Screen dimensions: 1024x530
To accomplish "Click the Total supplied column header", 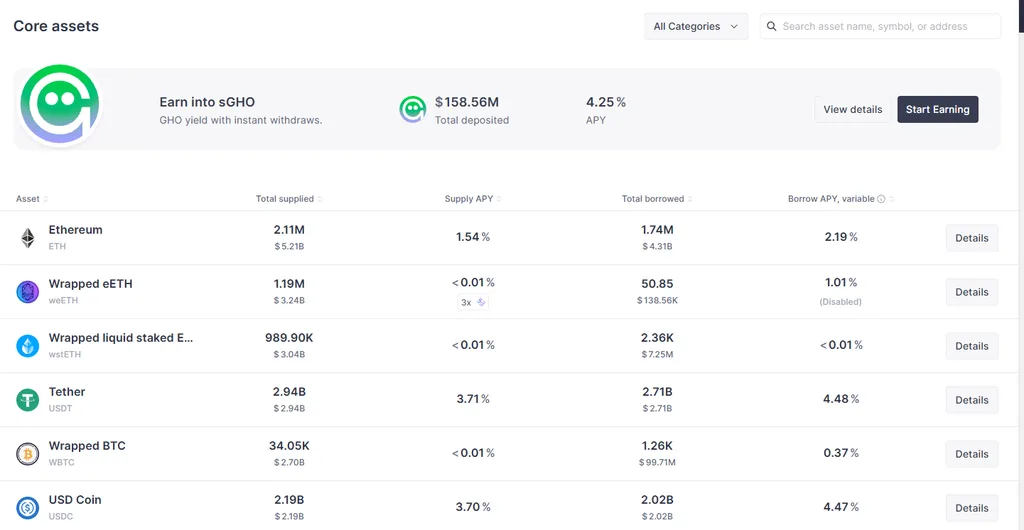I will point(284,199).
